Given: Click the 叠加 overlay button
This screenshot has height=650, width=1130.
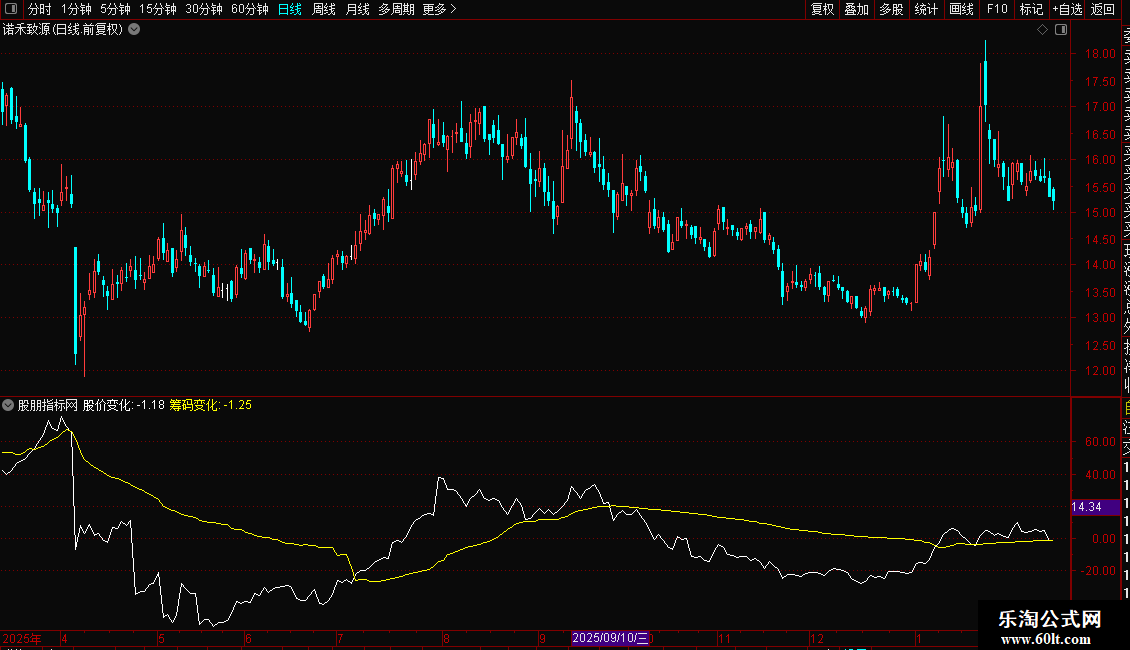Looking at the screenshot, I should pos(857,9).
